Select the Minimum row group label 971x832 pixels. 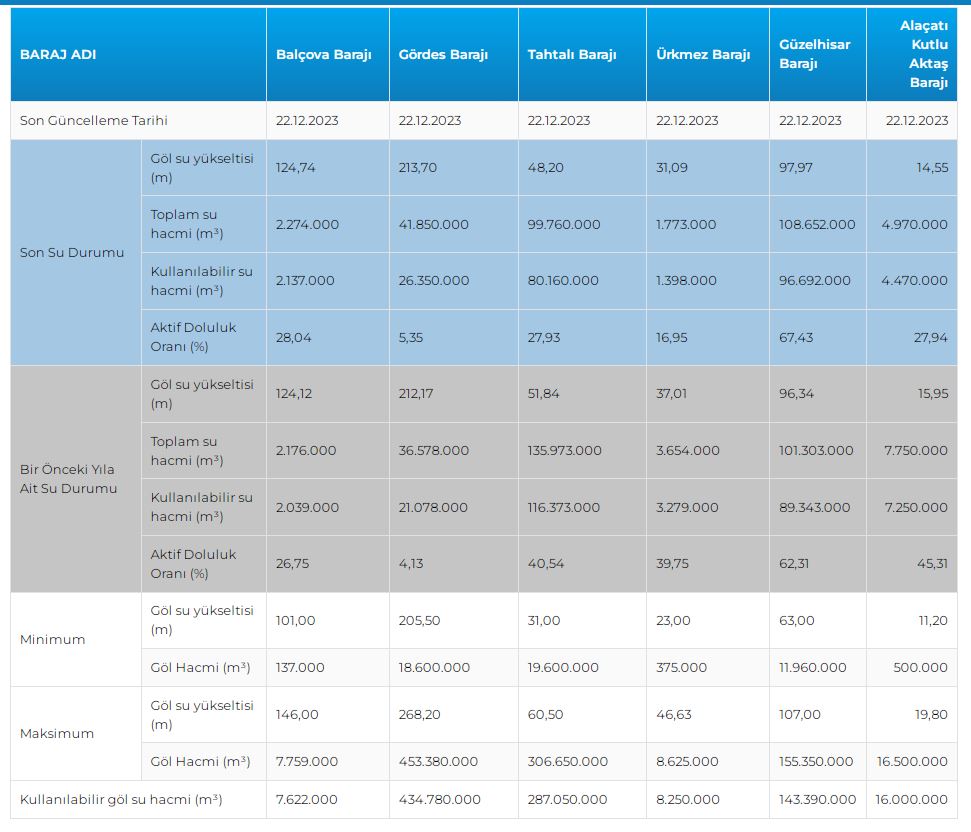(52, 639)
